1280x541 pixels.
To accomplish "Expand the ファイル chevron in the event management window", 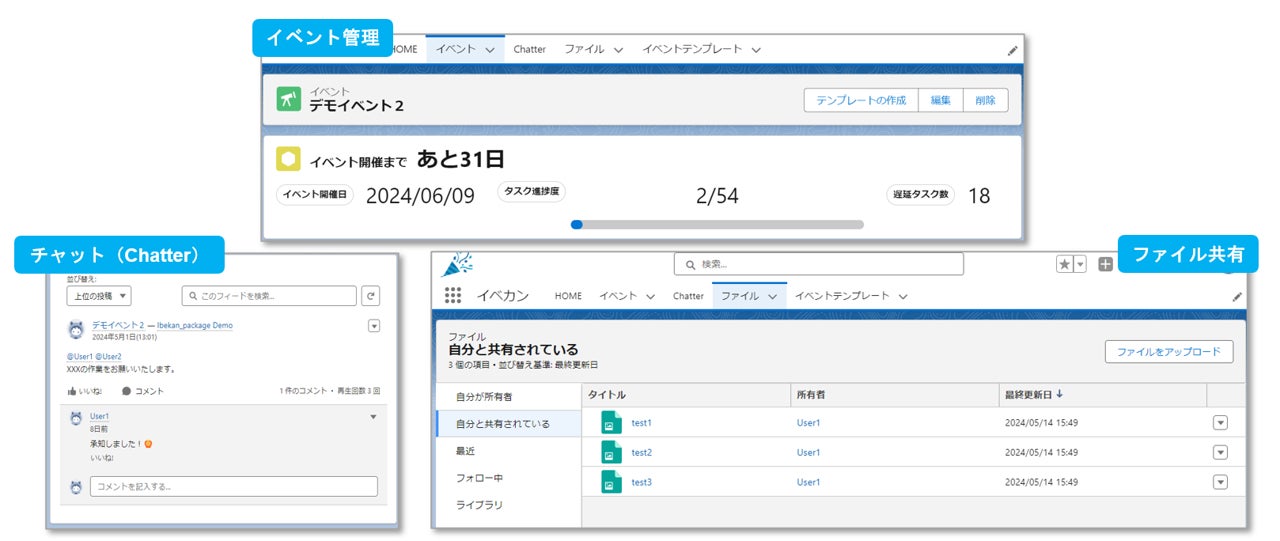I will [x=618, y=49].
